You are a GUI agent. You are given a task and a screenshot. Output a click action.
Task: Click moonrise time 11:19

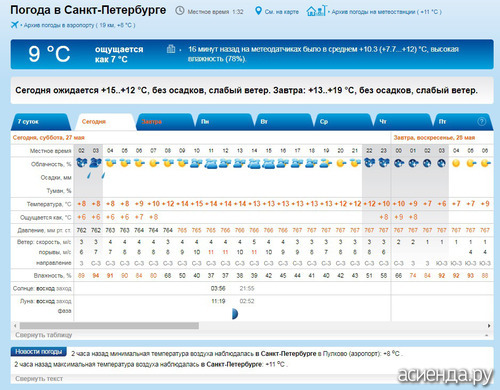pos(218,301)
